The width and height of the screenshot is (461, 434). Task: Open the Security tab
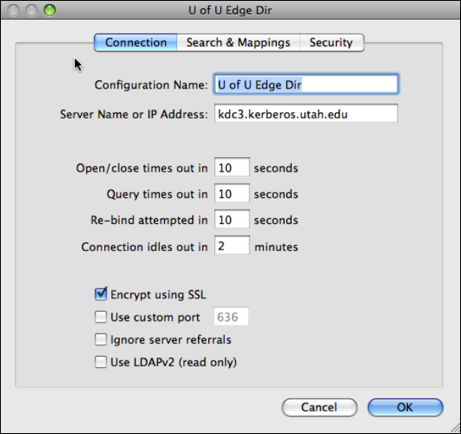[331, 42]
